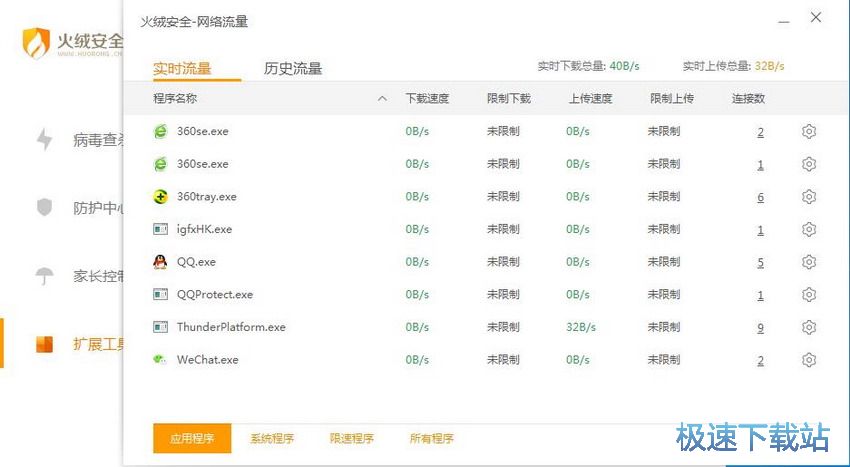Image resolution: width=850 pixels, height=467 pixels.
Task: Open settings gear for 360tray.exe
Action: [809, 196]
